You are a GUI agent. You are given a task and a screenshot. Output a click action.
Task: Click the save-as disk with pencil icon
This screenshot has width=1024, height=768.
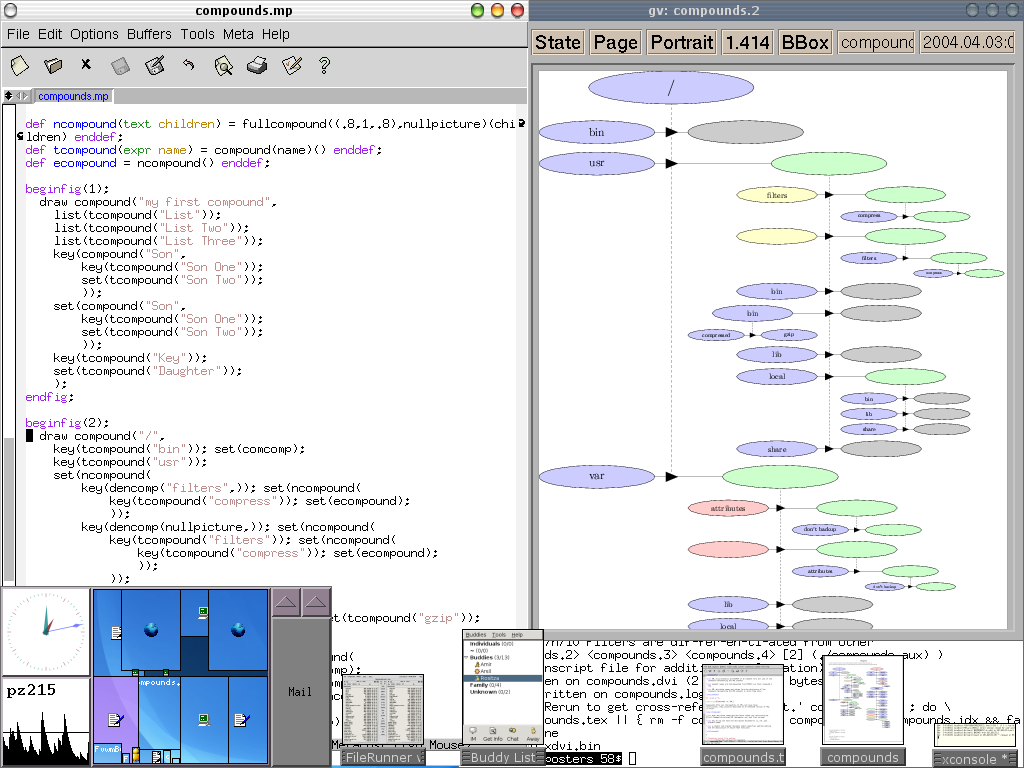point(154,66)
